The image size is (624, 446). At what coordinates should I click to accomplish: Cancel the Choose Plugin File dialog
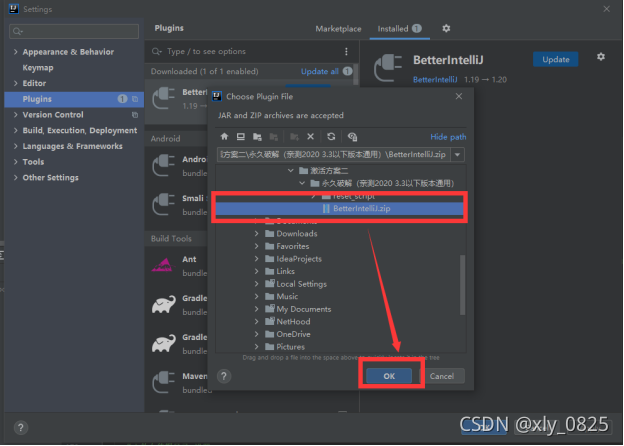click(442, 376)
